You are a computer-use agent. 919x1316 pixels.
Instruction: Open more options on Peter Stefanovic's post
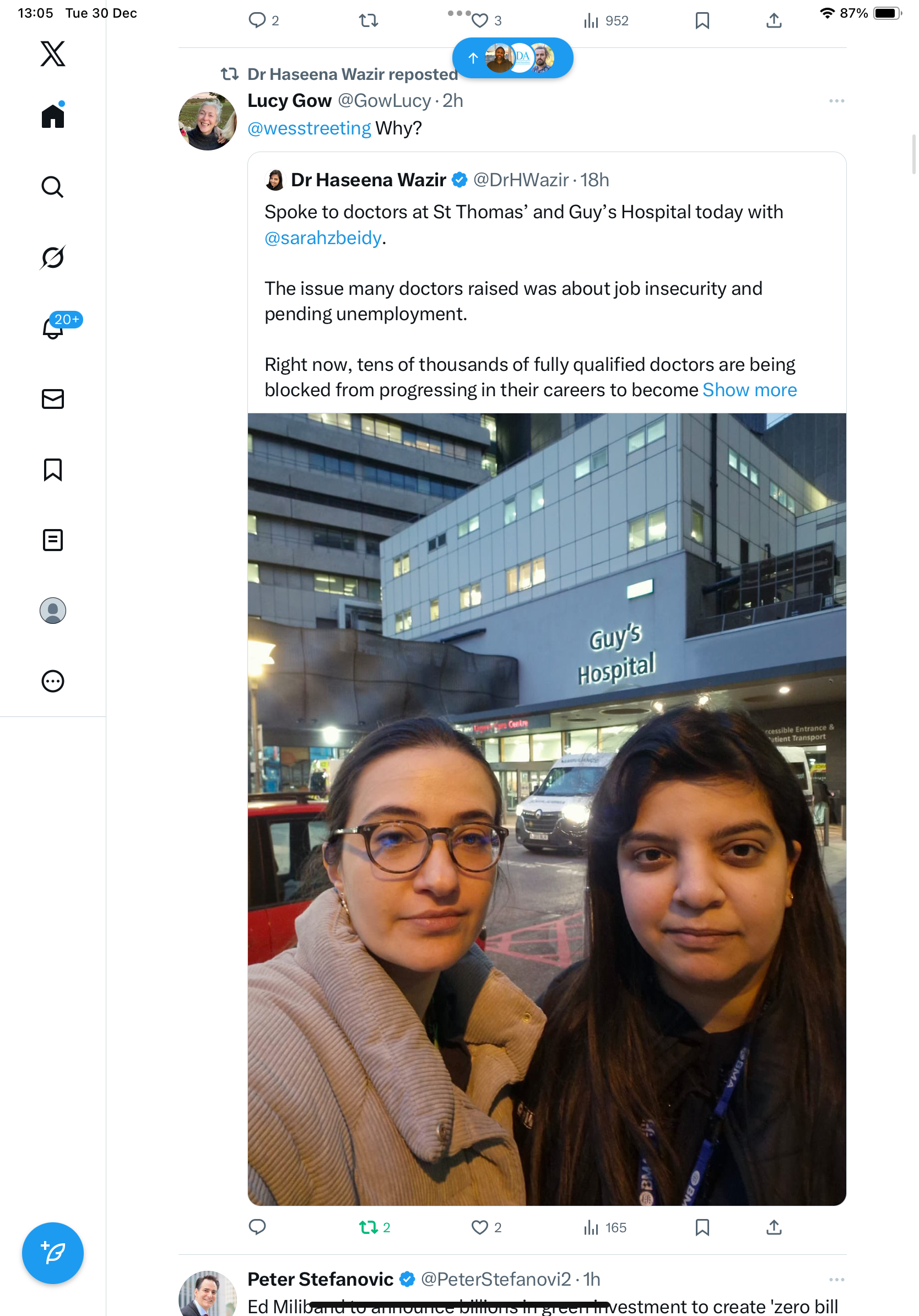[836, 1279]
